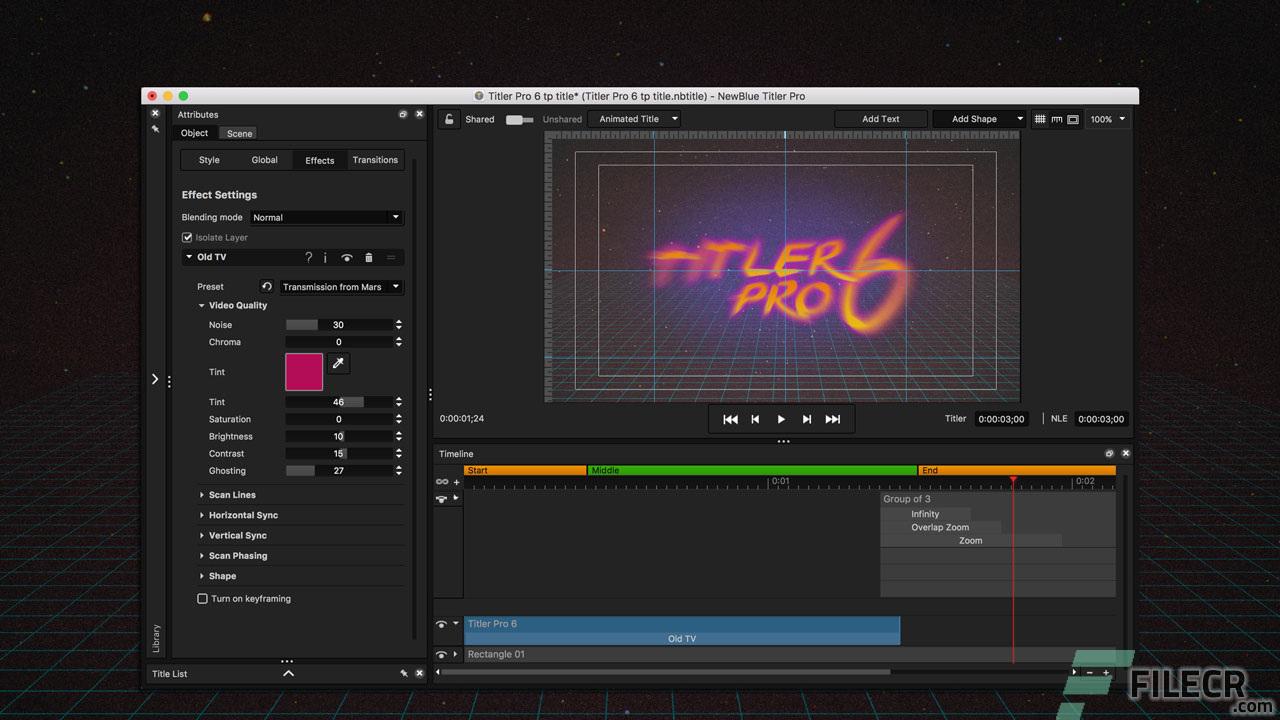Screen dimensions: 1280x720
Task: Open the Blending mode dropdown
Action: point(325,217)
